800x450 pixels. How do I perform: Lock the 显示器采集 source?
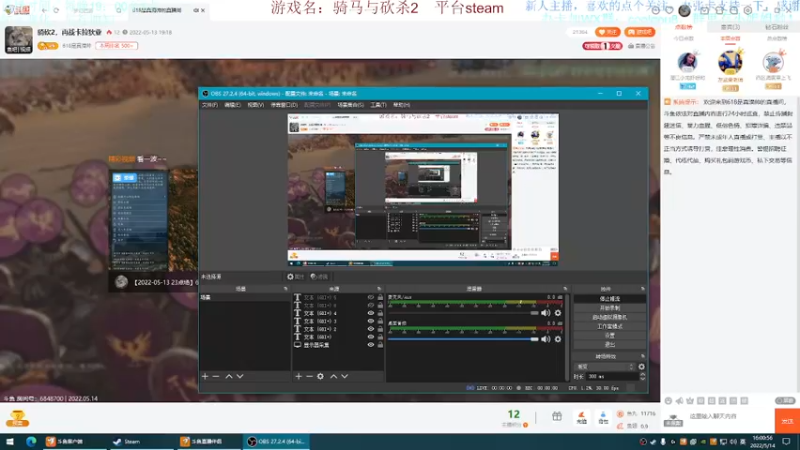click(380, 345)
